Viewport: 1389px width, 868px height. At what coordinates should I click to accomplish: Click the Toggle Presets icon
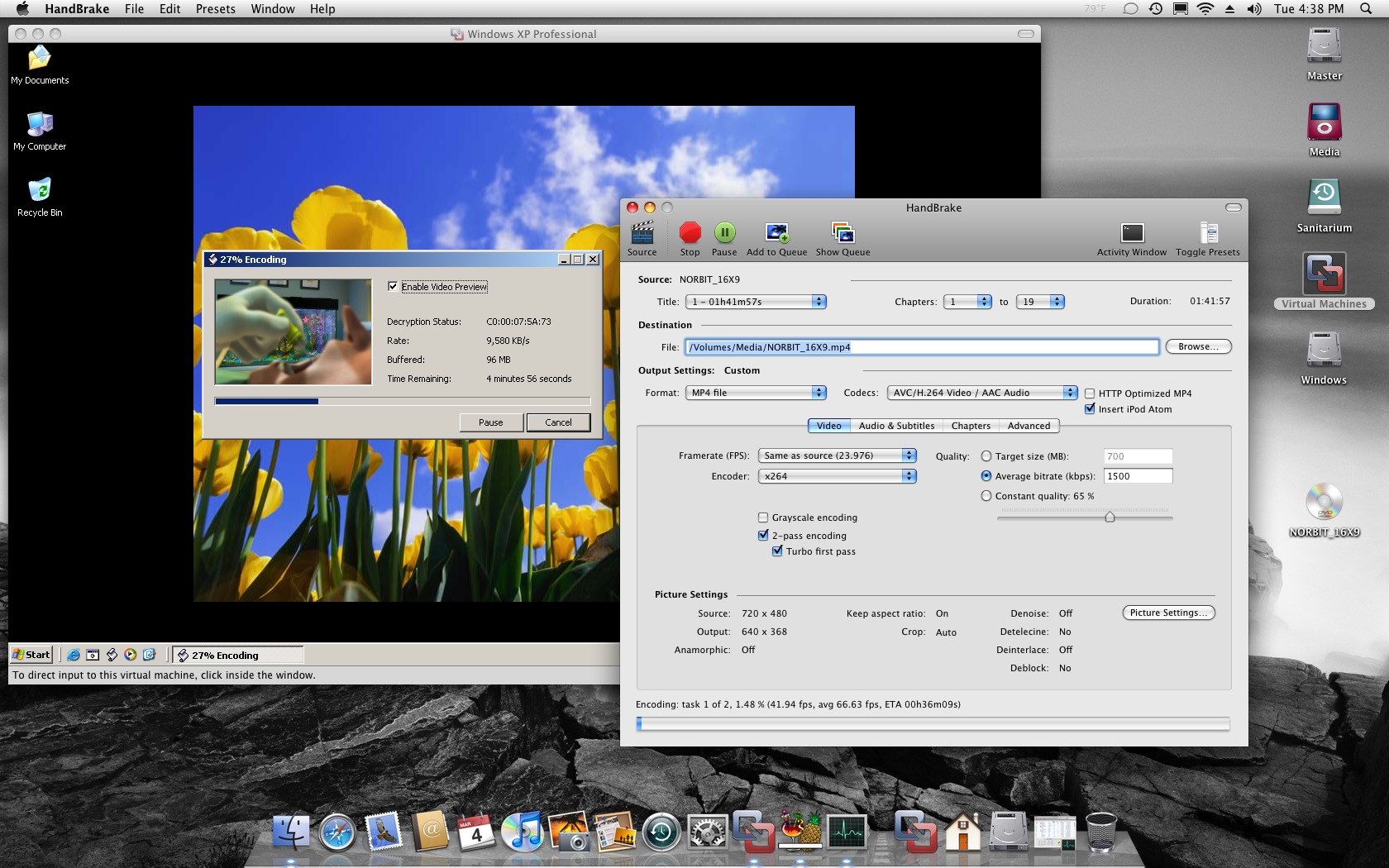[x=1207, y=234]
